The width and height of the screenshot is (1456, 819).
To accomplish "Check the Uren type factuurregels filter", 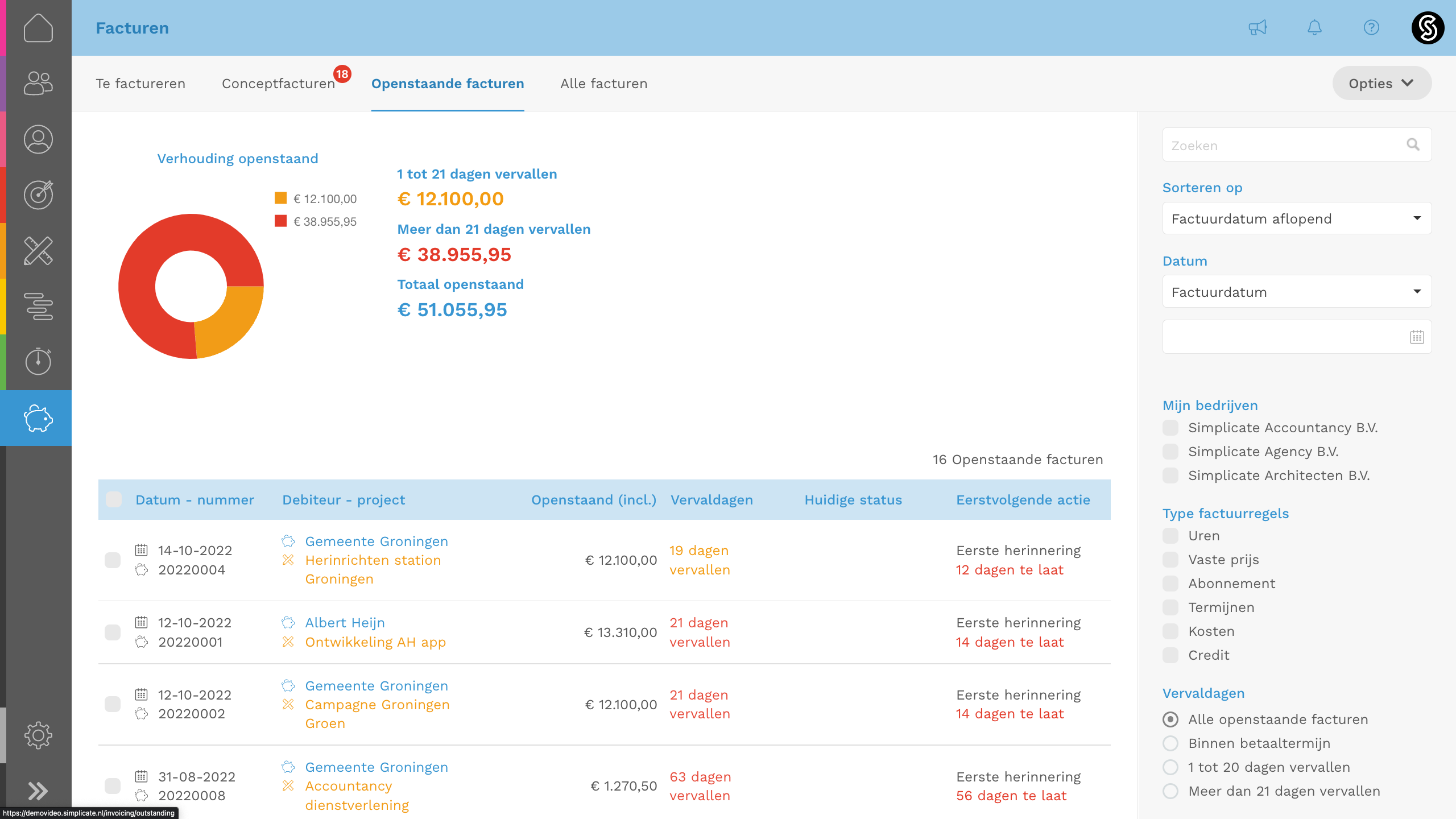I will (x=1170, y=535).
